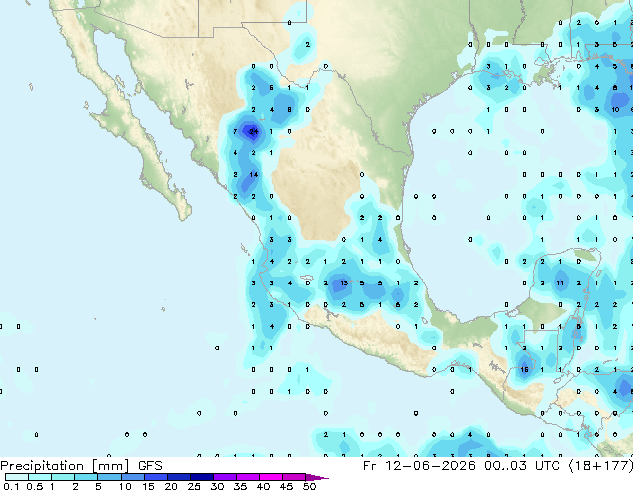634x490 pixels.
Task: Click the "(18+177)" forecast run text
Action: coord(601,466)
